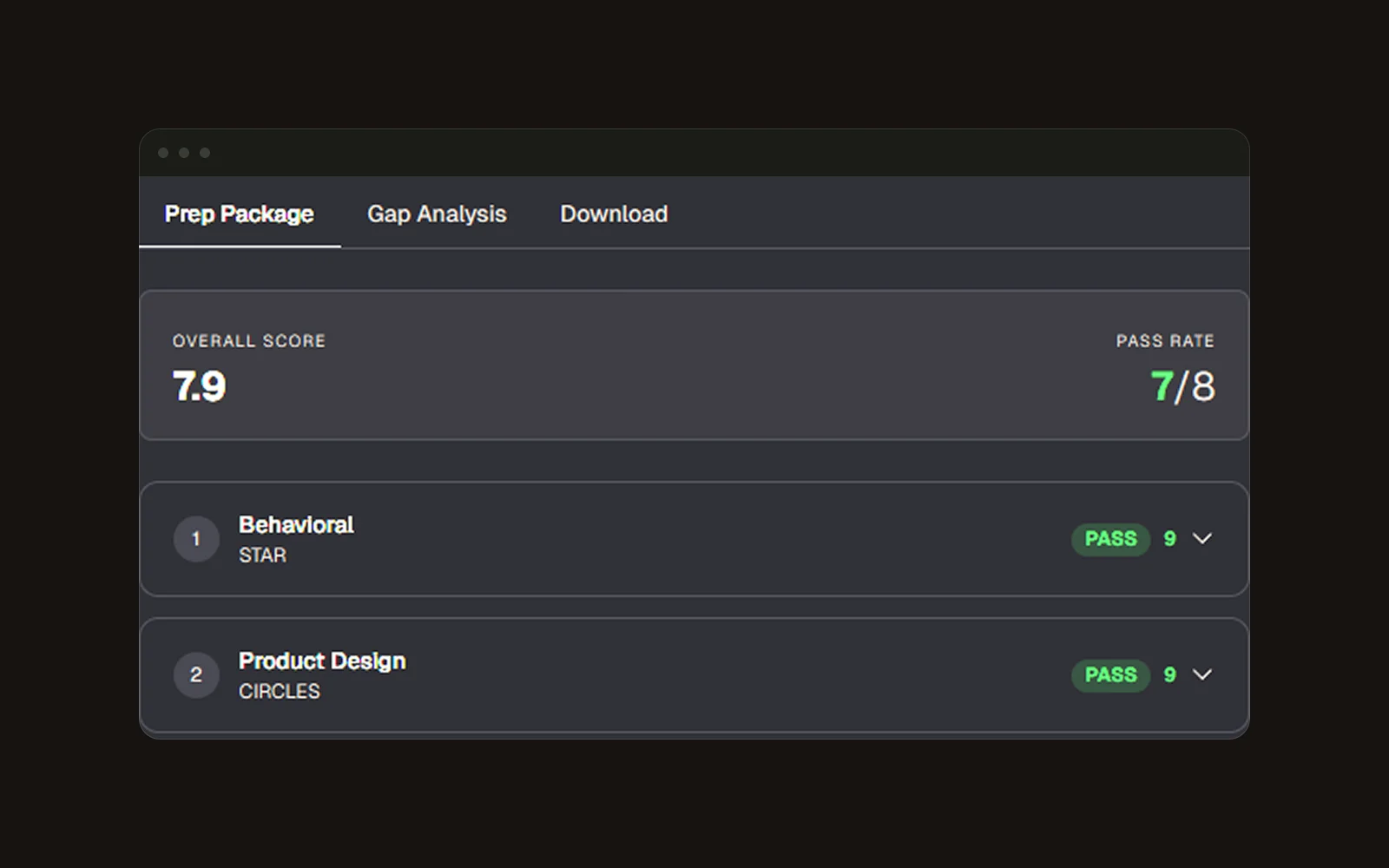Click the pass rate 7/8 value
This screenshot has width=1389, height=868.
click(x=1182, y=386)
